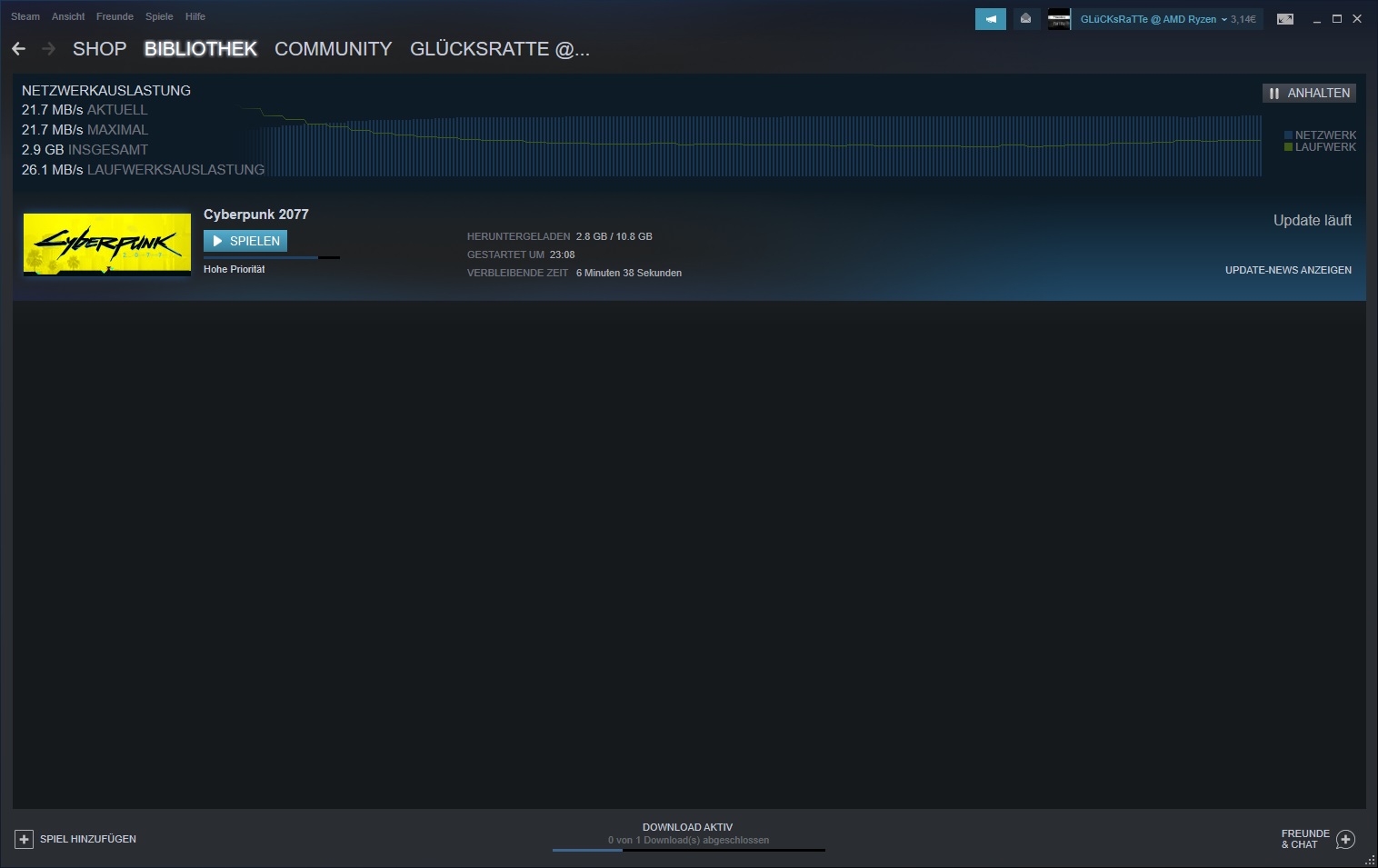The width and height of the screenshot is (1378, 868).
Task: Click the Update läuft status text
Action: coord(1313,220)
